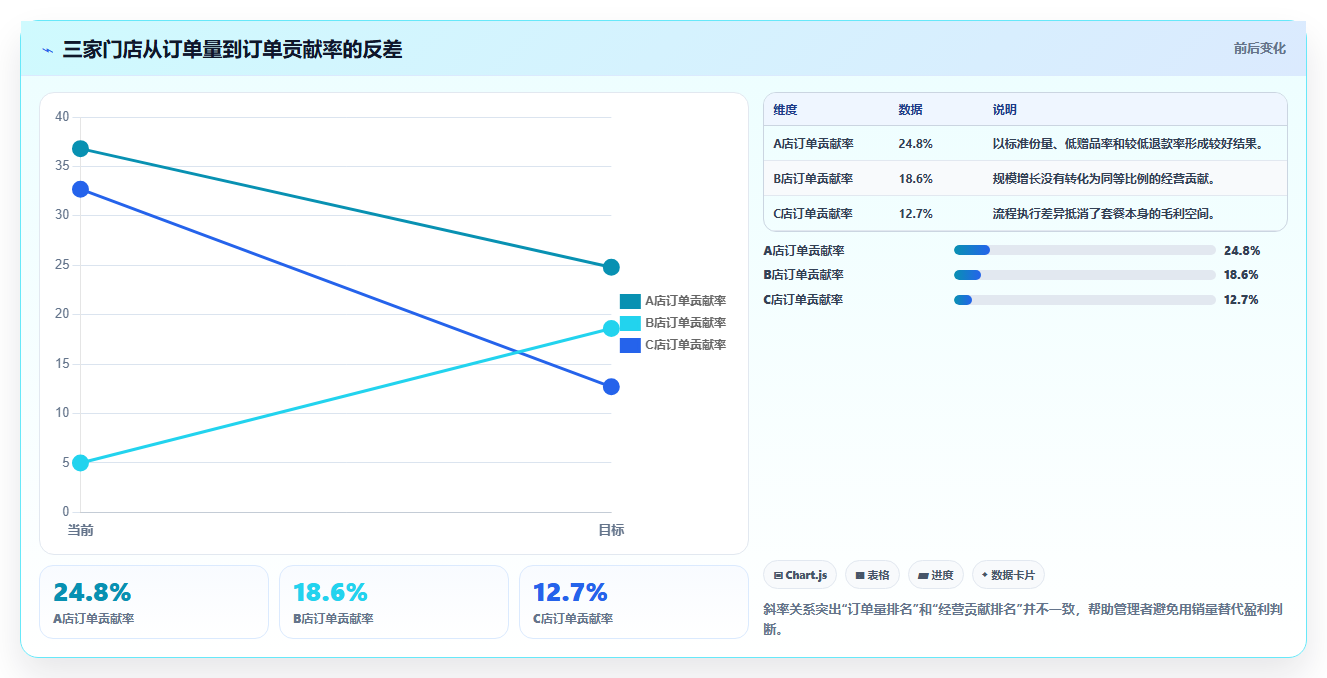Click C店 data point at 目标
Viewport: 1327px width, 678px height.
[x=611, y=387]
